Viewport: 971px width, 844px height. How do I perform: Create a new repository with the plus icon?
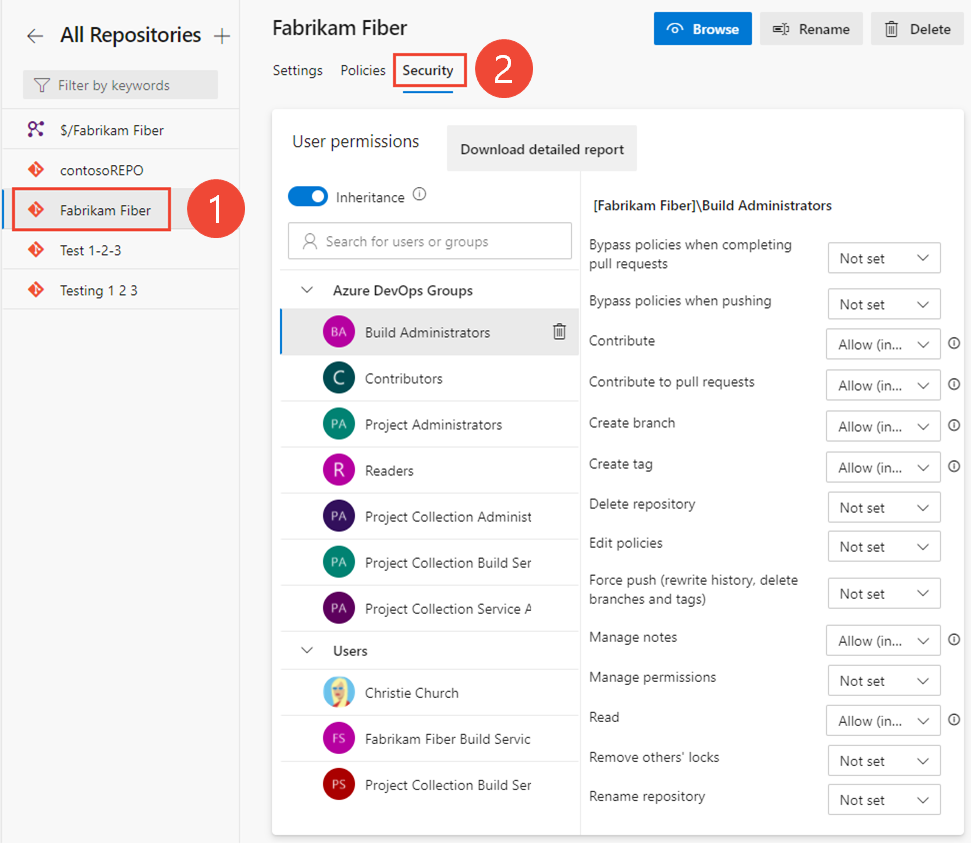tap(220, 34)
